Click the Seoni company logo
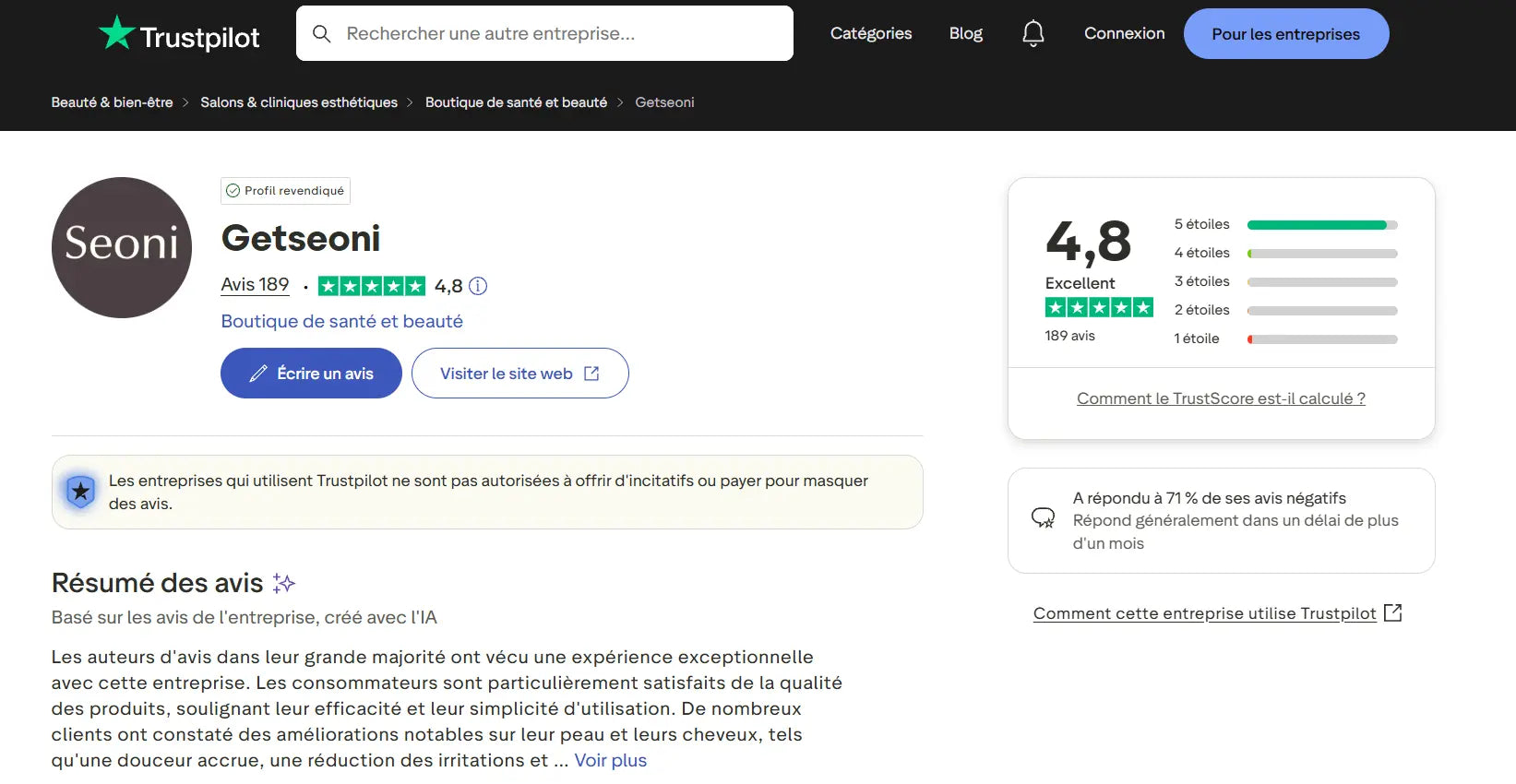The image size is (1516, 784). (x=122, y=247)
